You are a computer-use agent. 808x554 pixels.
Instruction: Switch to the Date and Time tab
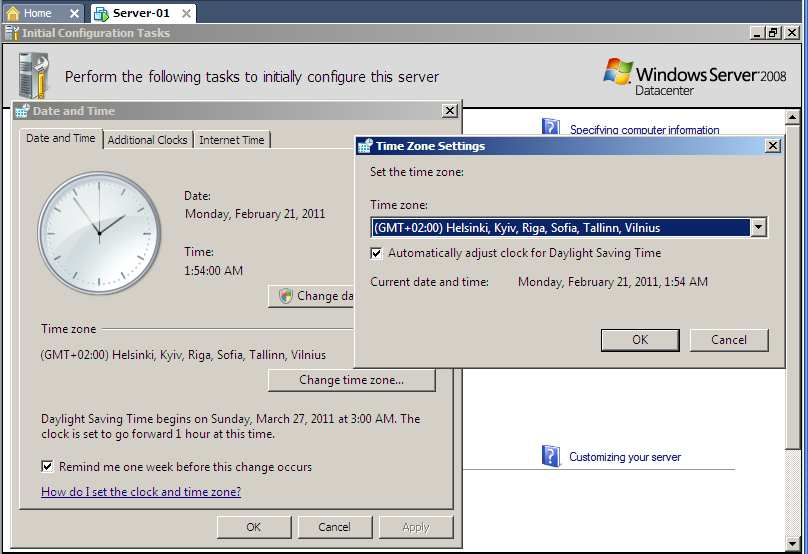point(61,138)
